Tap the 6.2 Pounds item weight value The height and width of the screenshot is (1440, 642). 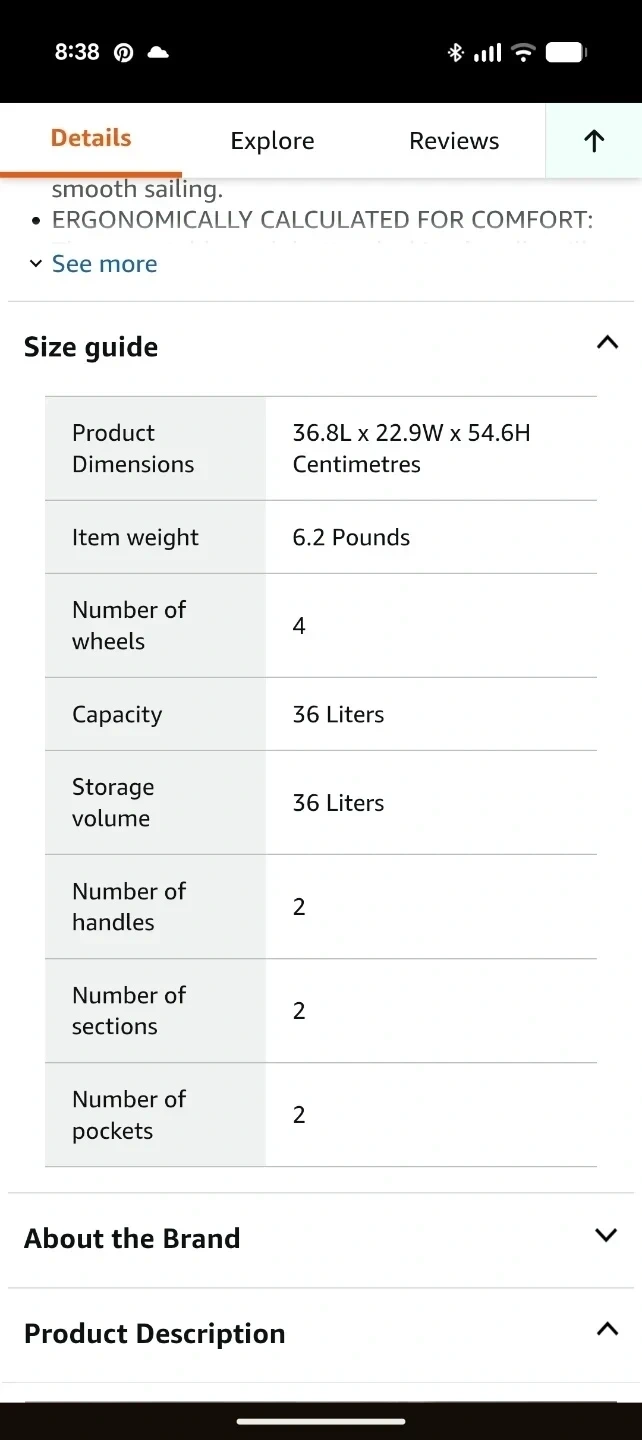[x=351, y=537]
